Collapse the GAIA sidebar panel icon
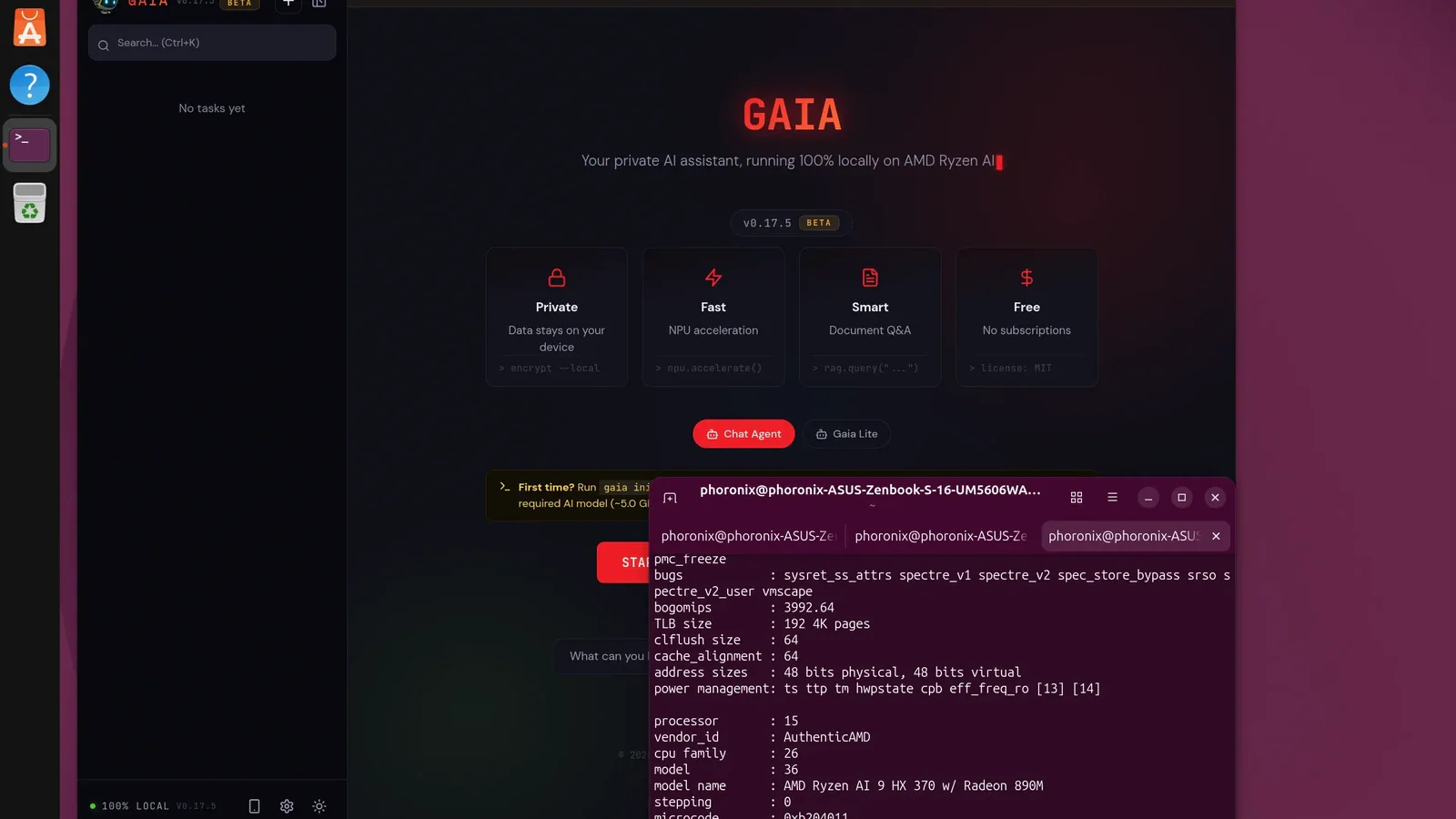1456x819 pixels. [x=319, y=4]
